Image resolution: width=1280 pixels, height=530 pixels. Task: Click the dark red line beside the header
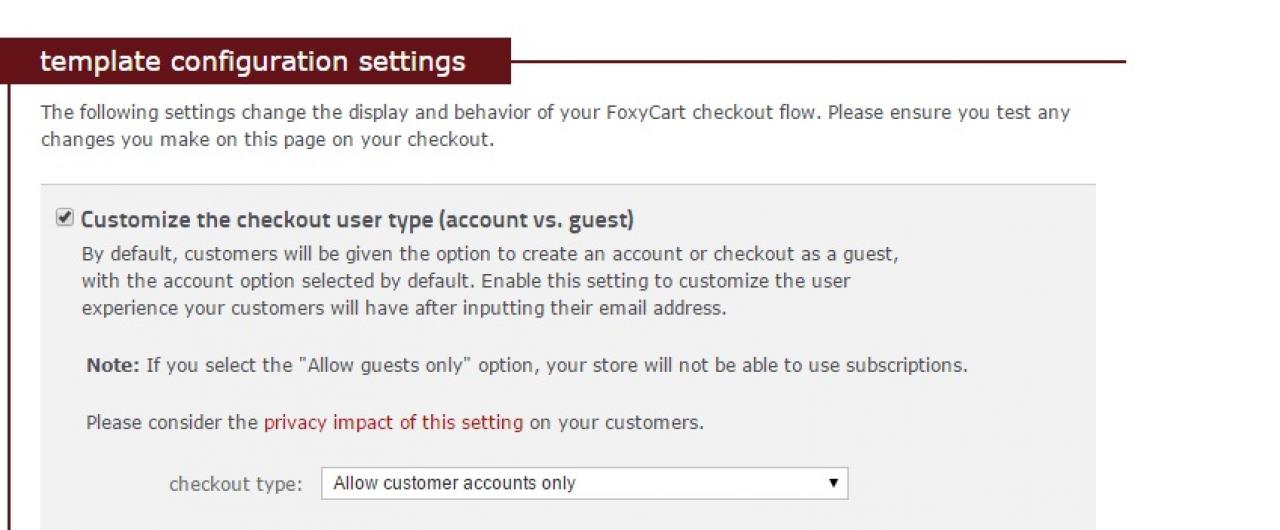tap(818, 62)
